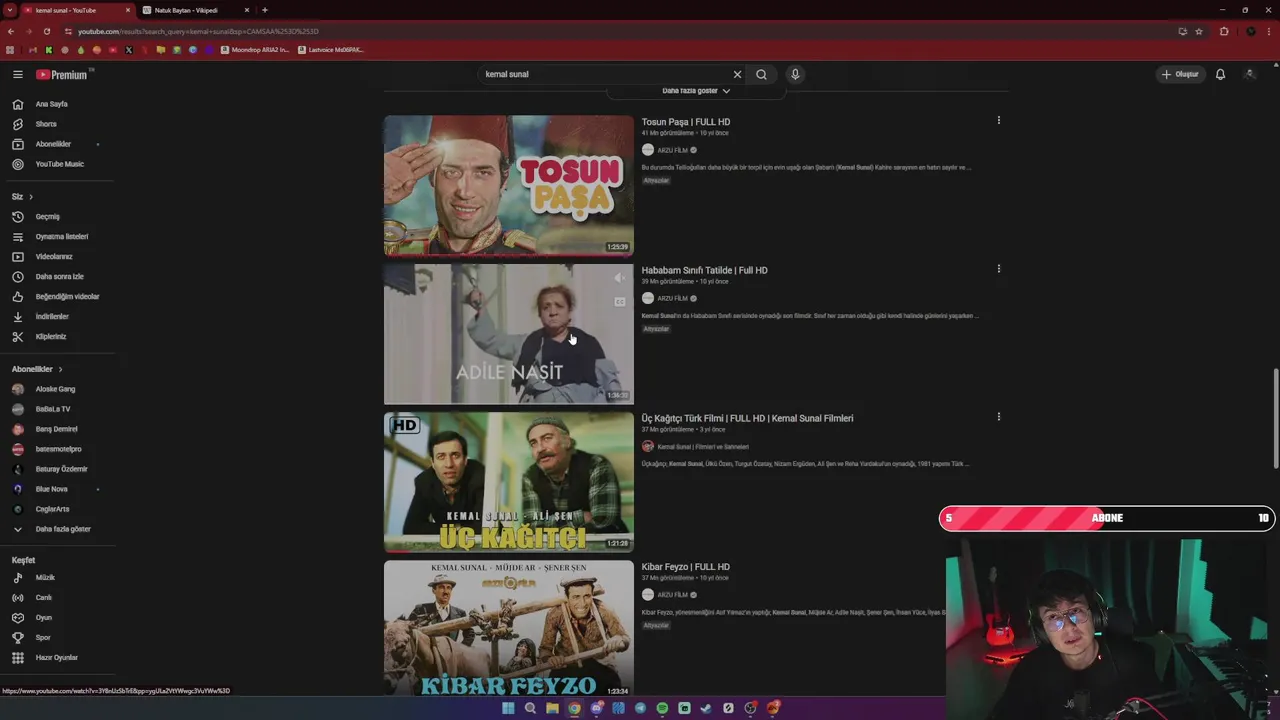Click the Oluştur create button
Viewport: 1280px width, 720px height.
tap(1180, 74)
